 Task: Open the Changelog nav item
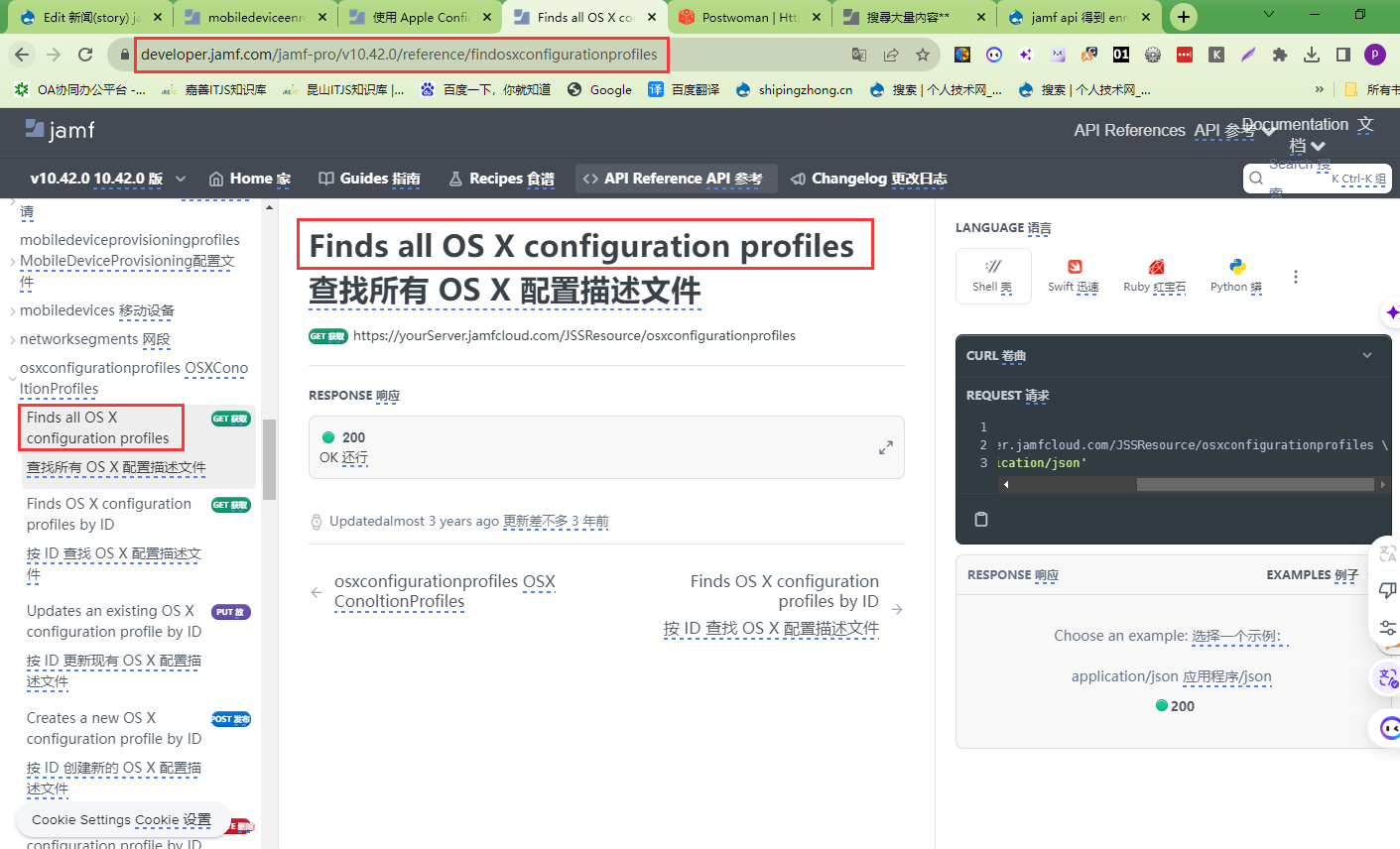pos(869,179)
